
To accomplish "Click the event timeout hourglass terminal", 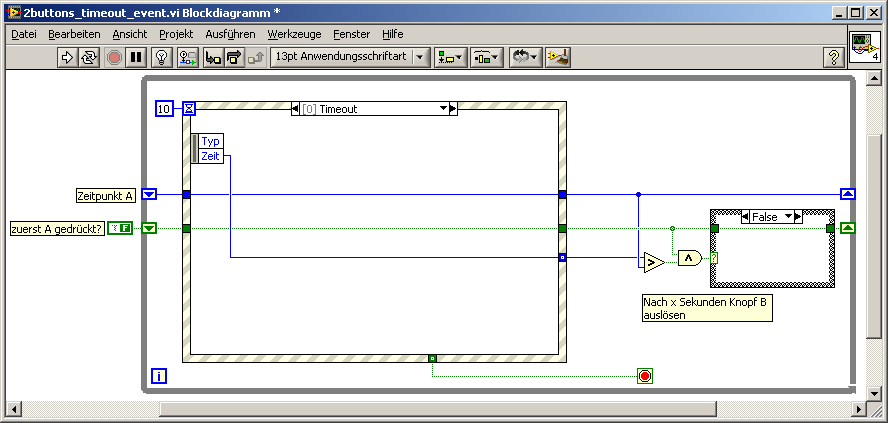I will [x=189, y=108].
